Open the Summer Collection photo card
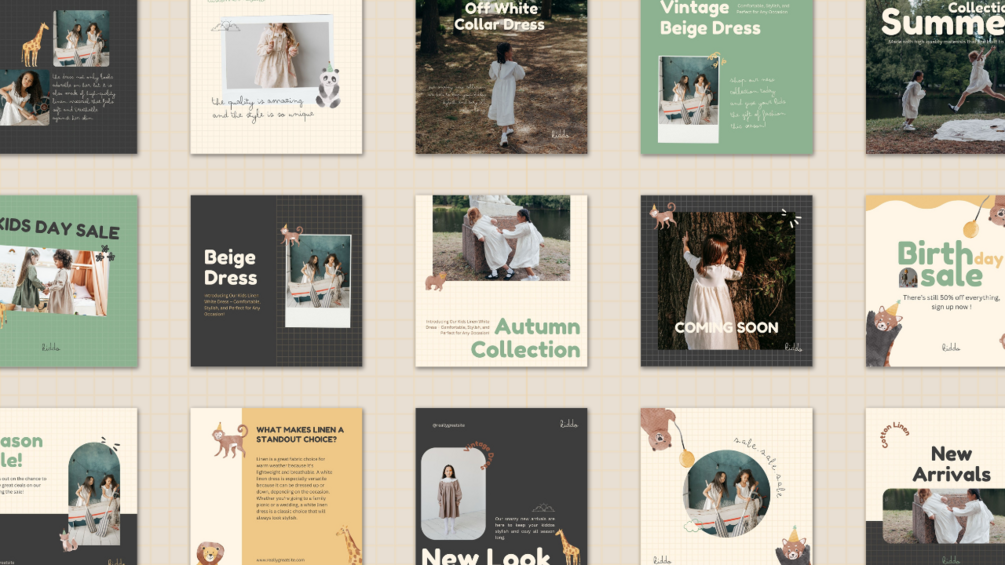This screenshot has height=565, width=1005. pyautogui.click(x=935, y=77)
